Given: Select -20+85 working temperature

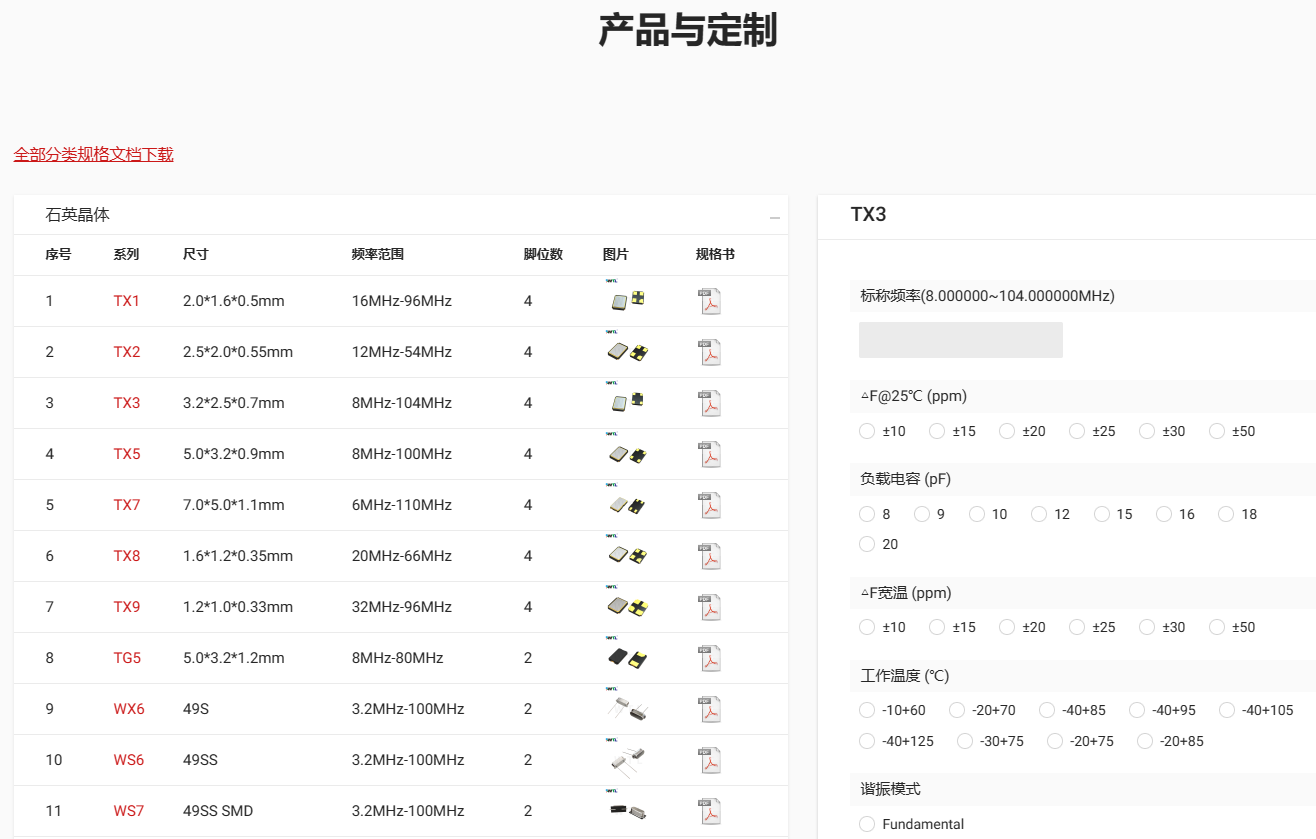Looking at the screenshot, I should 1145,741.
